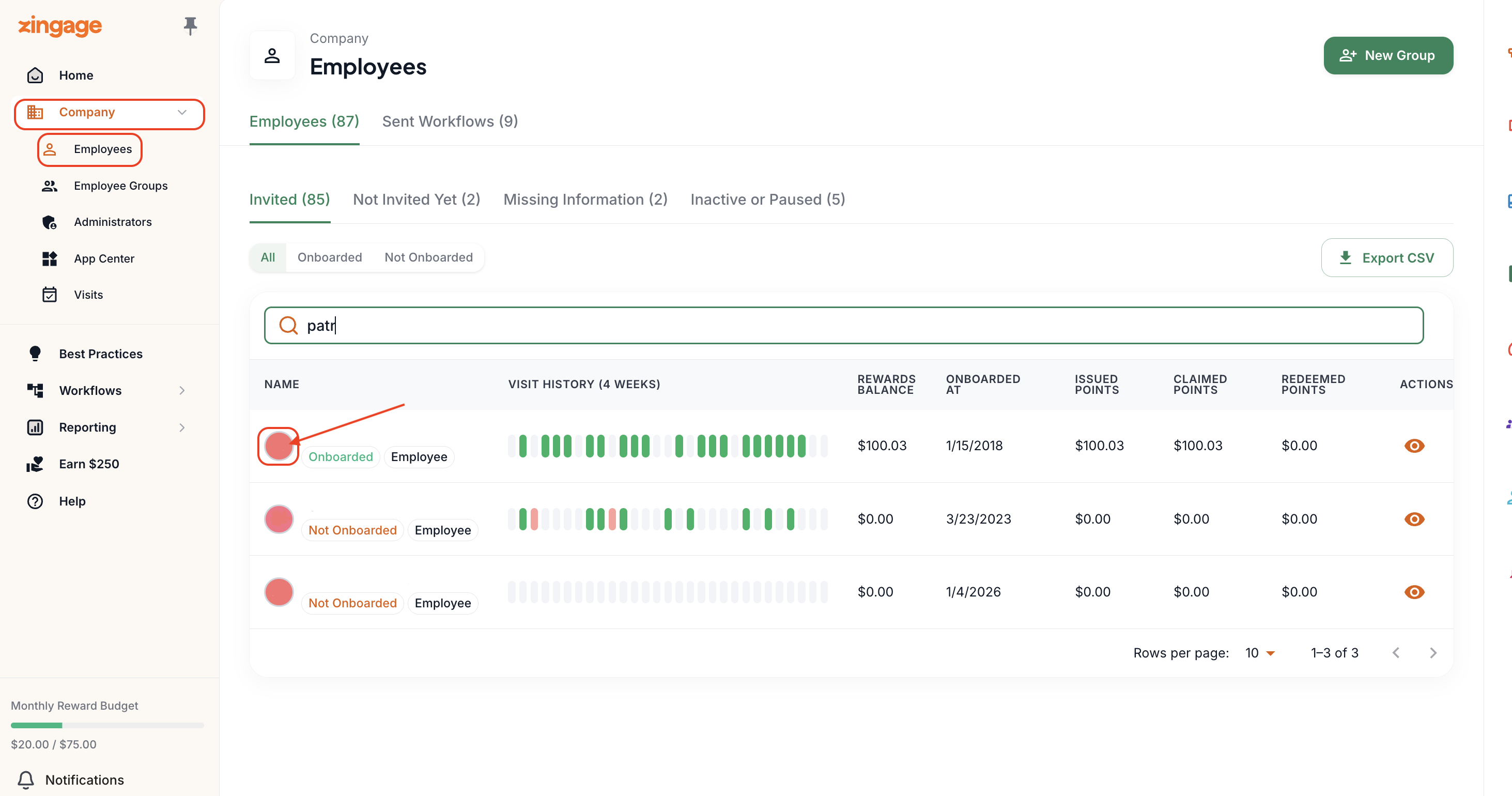Click the New Group button
This screenshot has height=796, width=1512.
(x=1388, y=56)
